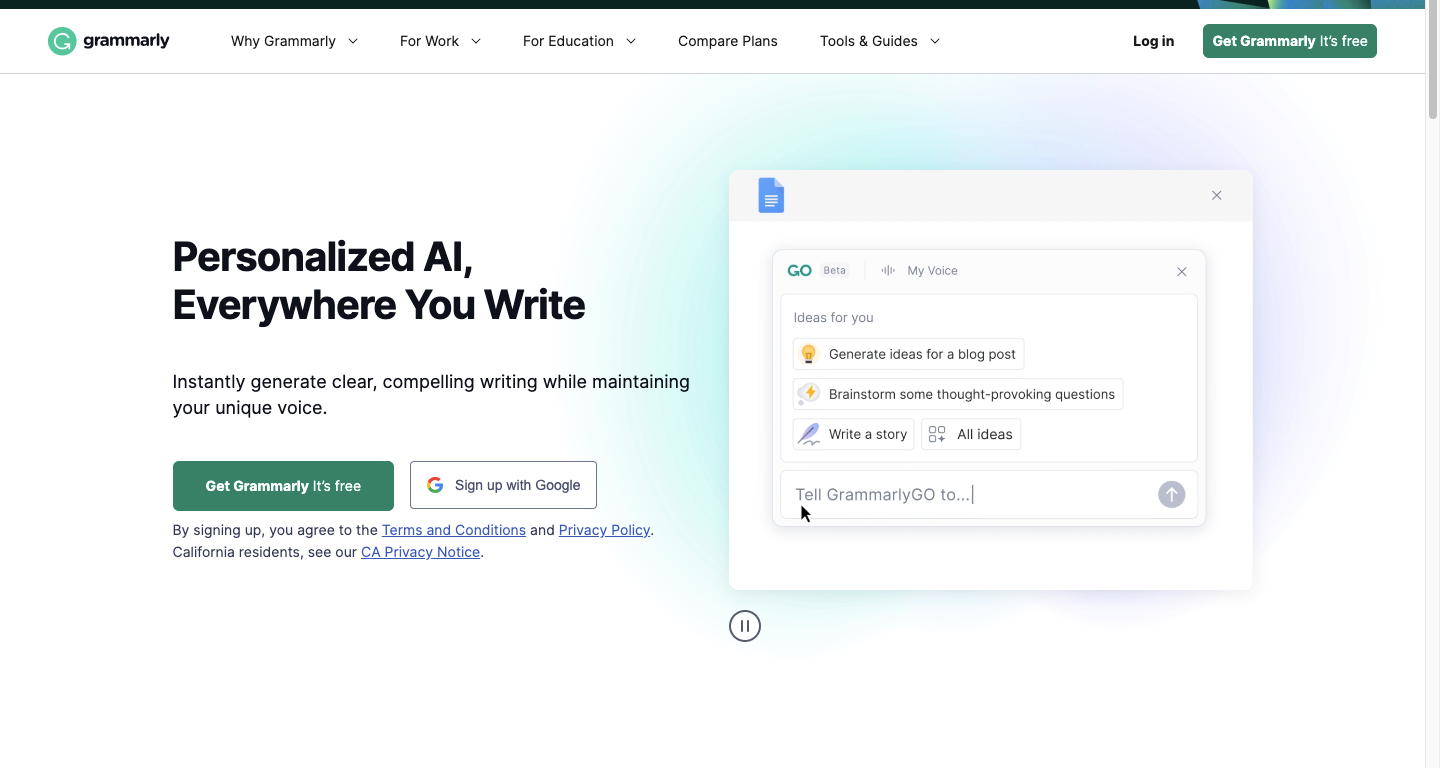Click the Ideas for you heading

click(x=833, y=318)
